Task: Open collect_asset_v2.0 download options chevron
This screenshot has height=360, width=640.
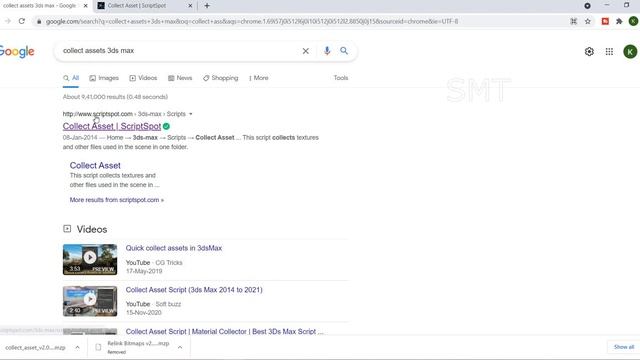Action: pos(77,347)
